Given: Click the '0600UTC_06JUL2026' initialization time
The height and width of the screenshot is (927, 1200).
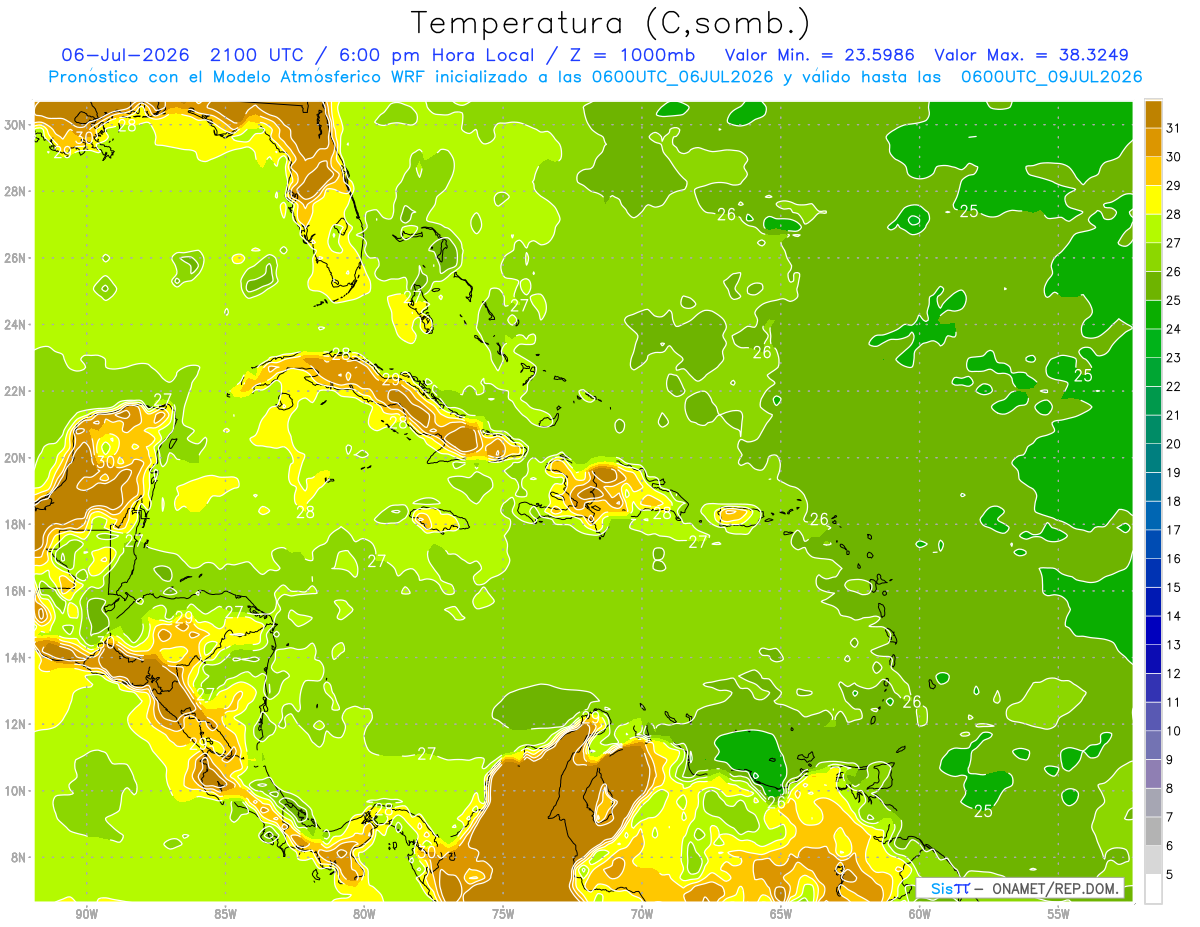Looking at the screenshot, I should pos(682,77).
